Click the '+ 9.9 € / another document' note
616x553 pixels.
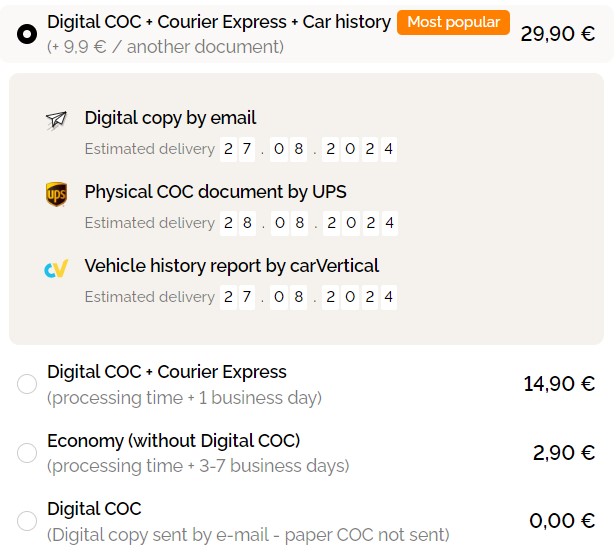165,47
